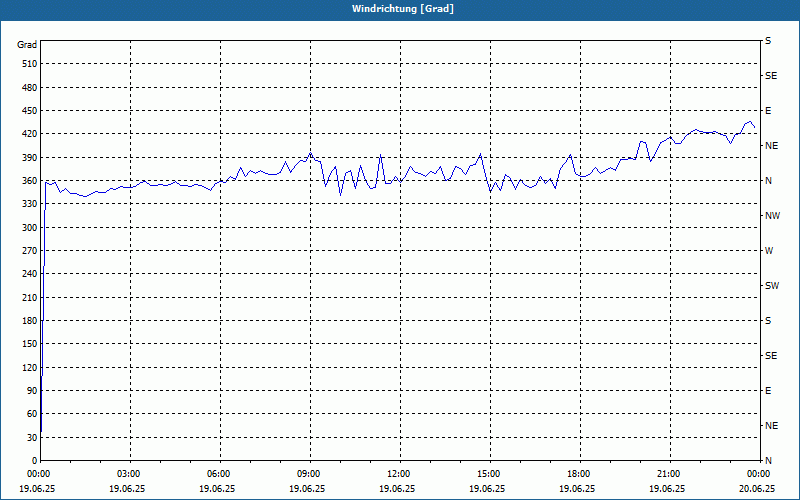Select the 120 y-axis label
Image resolution: width=800 pixels, height=500 pixels.
tap(30, 367)
